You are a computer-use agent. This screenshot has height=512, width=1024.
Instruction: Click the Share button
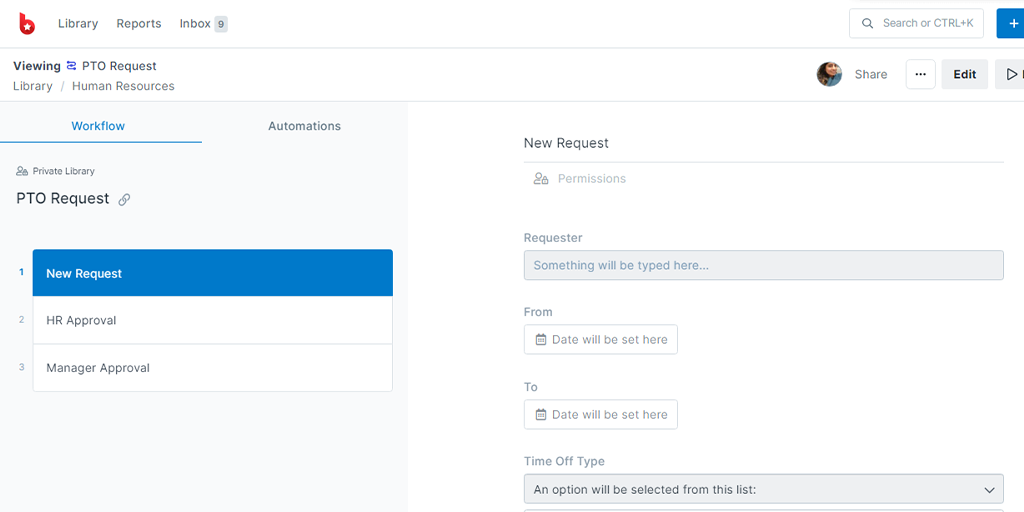871,74
